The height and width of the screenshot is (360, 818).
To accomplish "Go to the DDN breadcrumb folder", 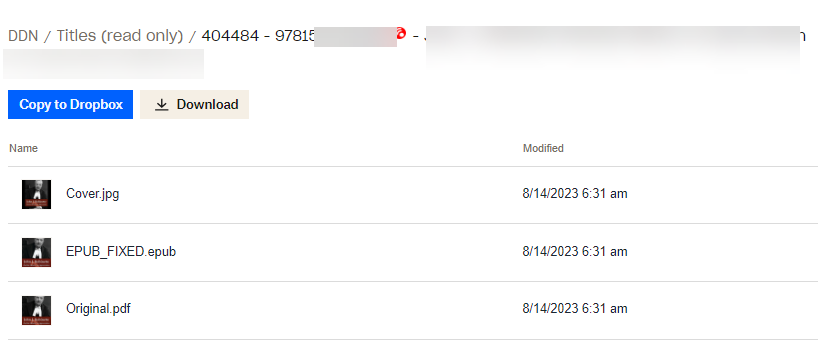I will (x=23, y=36).
